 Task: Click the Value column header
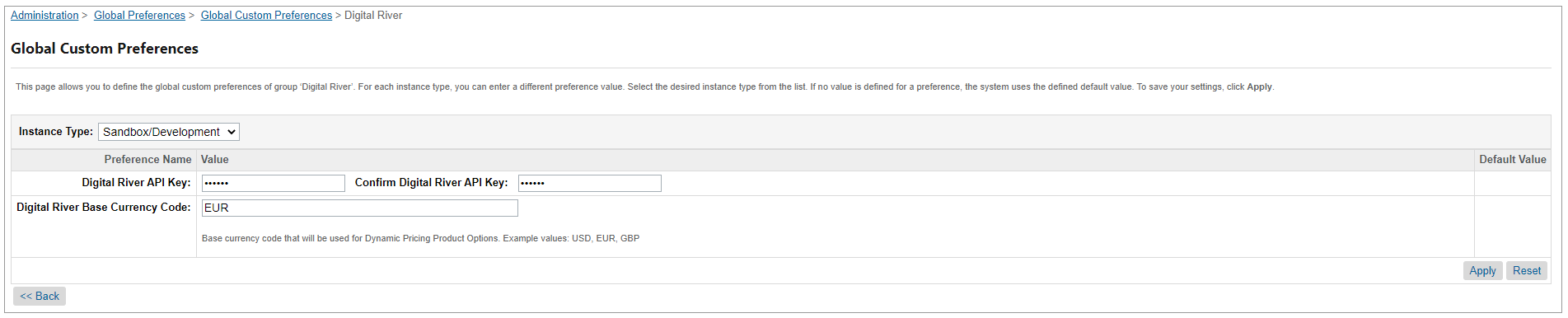[215, 160]
